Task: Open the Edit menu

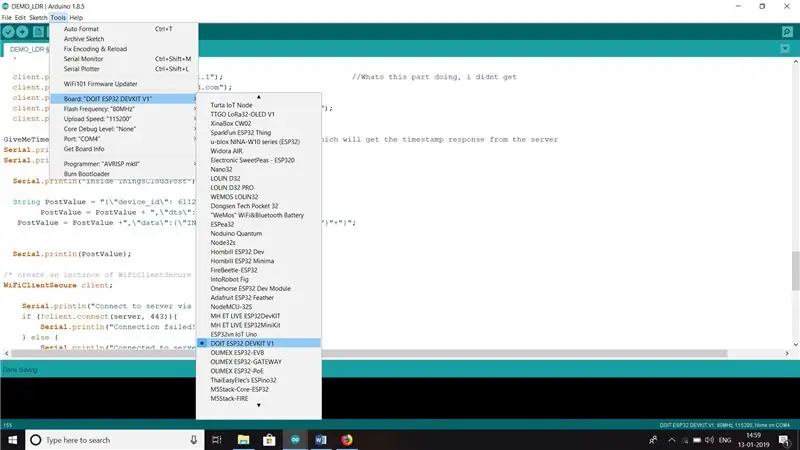Action: click(20, 17)
